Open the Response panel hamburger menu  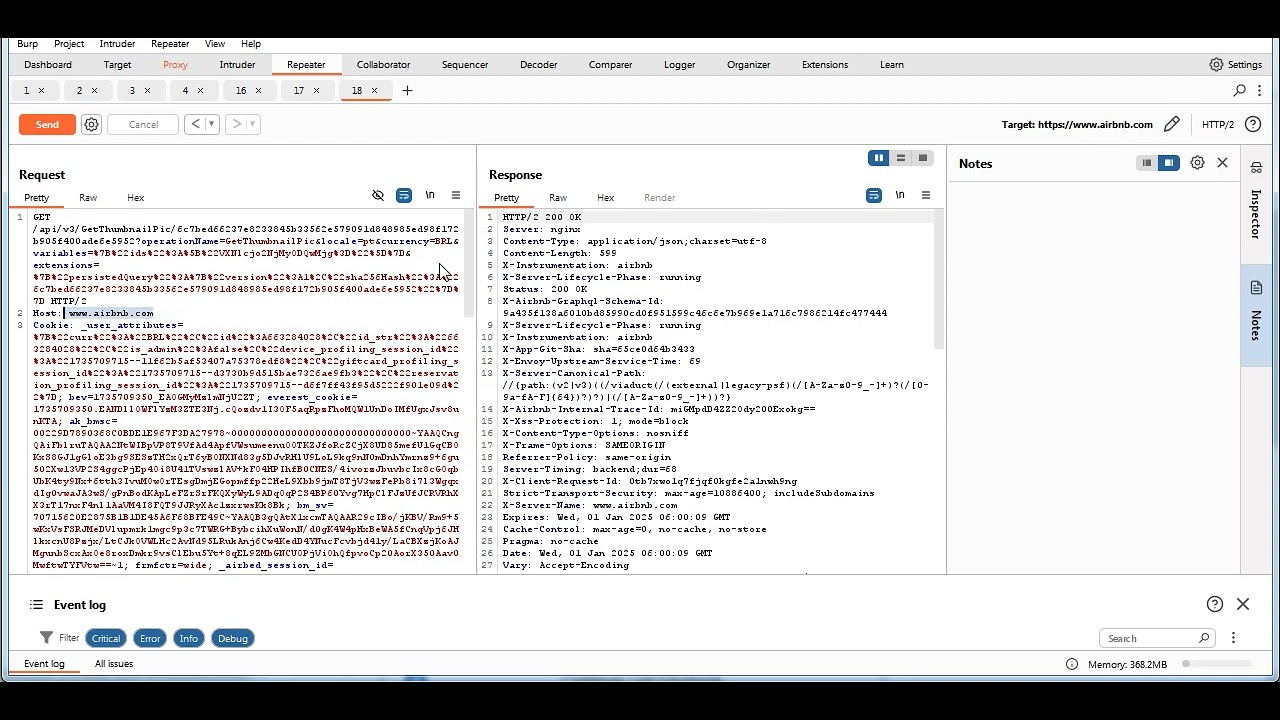pos(926,196)
